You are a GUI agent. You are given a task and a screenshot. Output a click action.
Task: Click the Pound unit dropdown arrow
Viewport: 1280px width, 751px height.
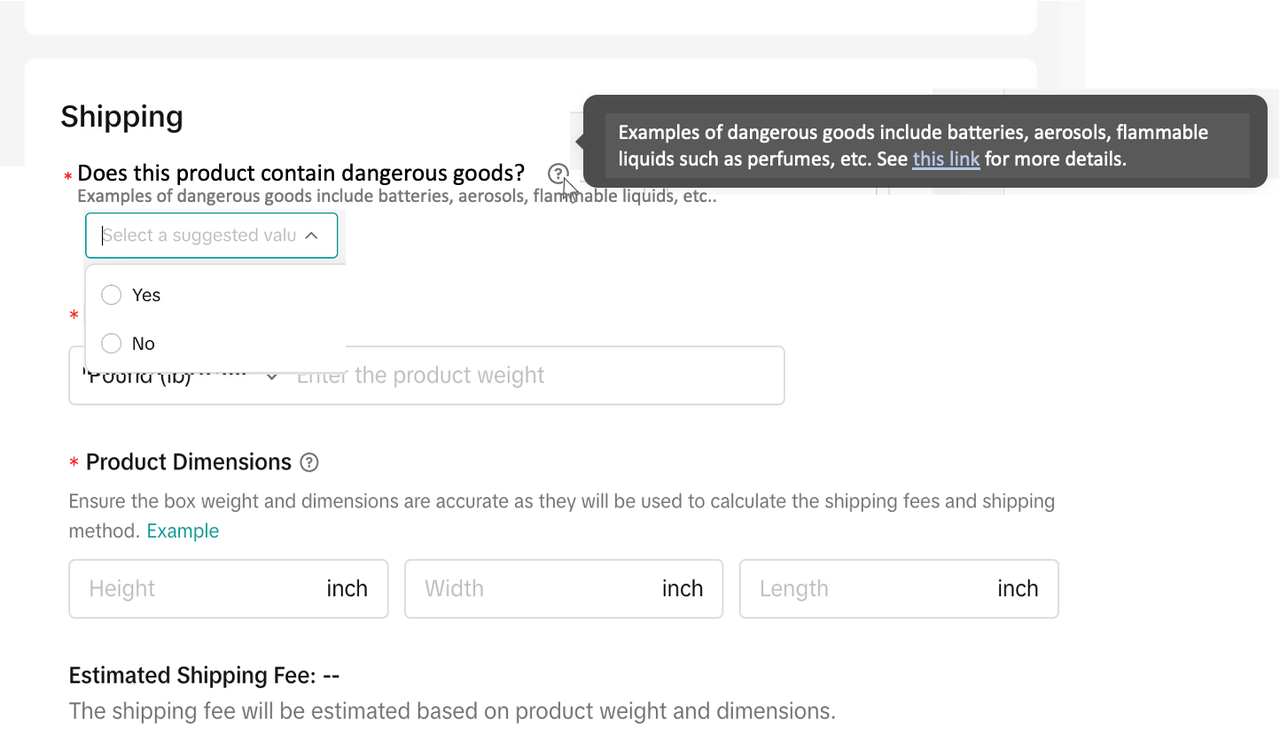(x=271, y=377)
